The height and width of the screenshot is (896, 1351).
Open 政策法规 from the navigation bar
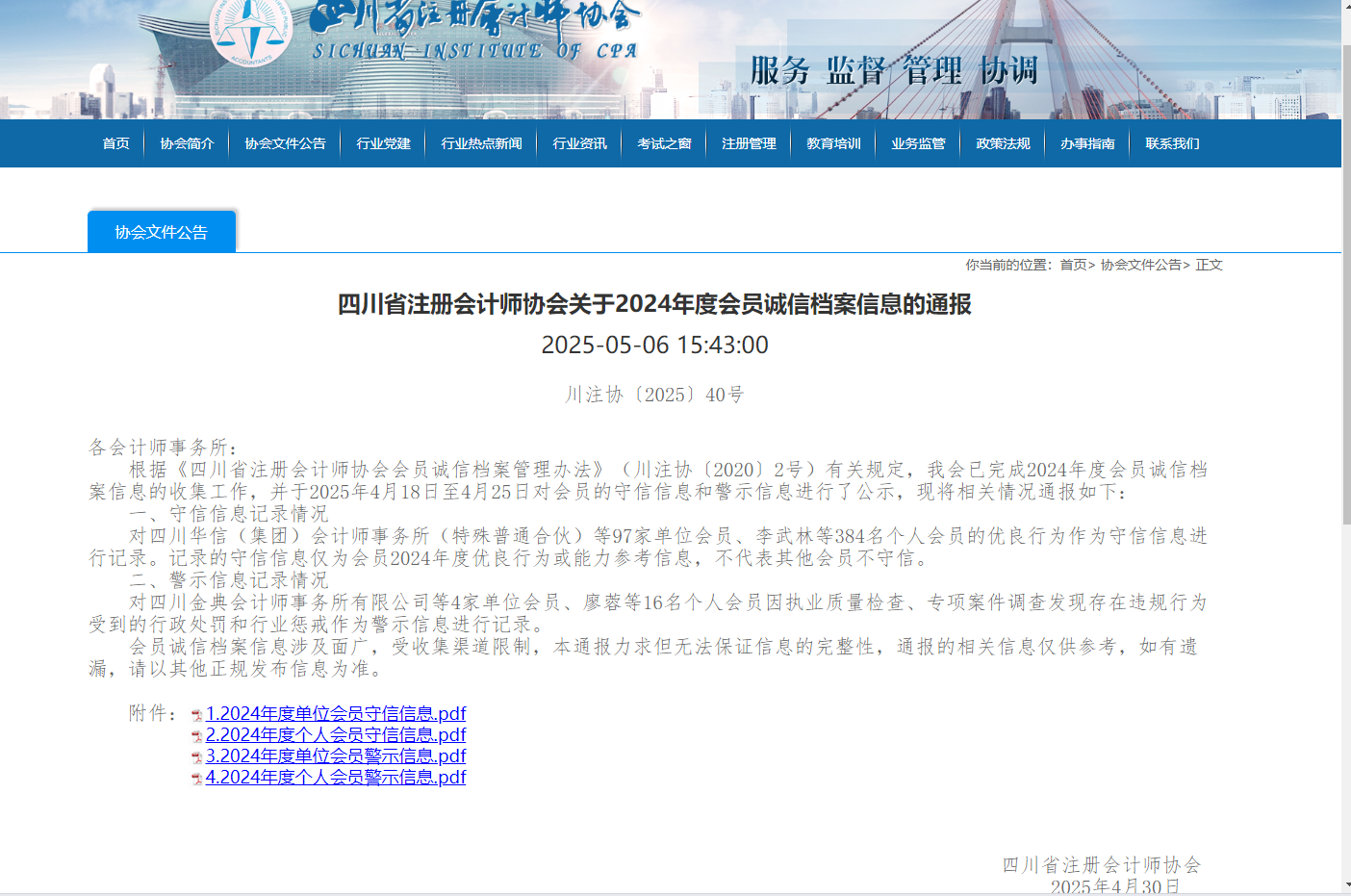1003,143
